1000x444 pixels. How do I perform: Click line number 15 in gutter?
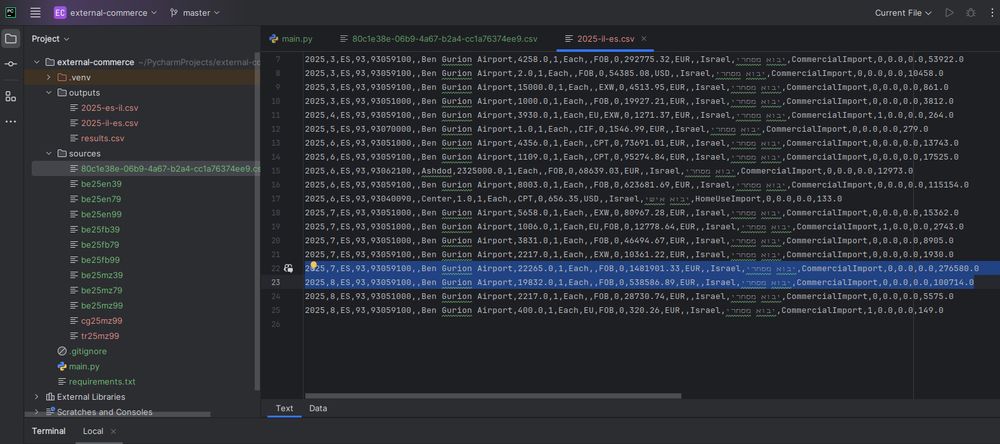click(x=276, y=171)
